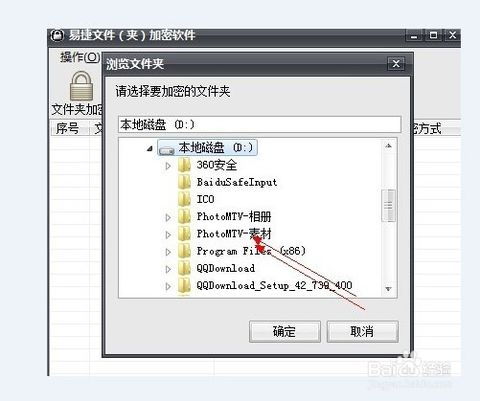
Task: Open the 操作(O) menu
Action: 80,57
